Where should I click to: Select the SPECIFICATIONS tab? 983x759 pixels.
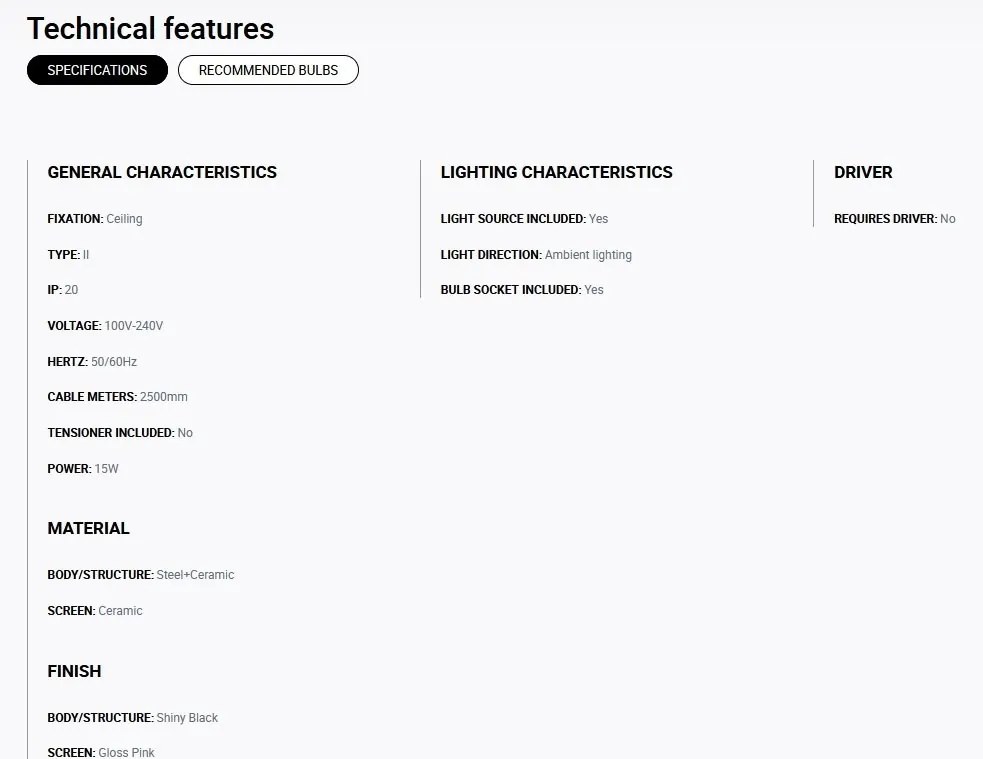97,70
